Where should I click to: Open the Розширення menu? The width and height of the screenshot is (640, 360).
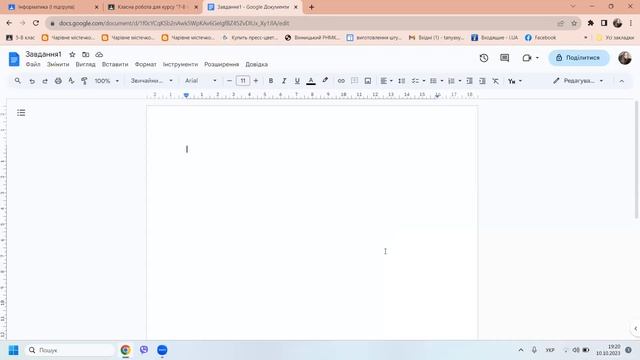point(222,64)
